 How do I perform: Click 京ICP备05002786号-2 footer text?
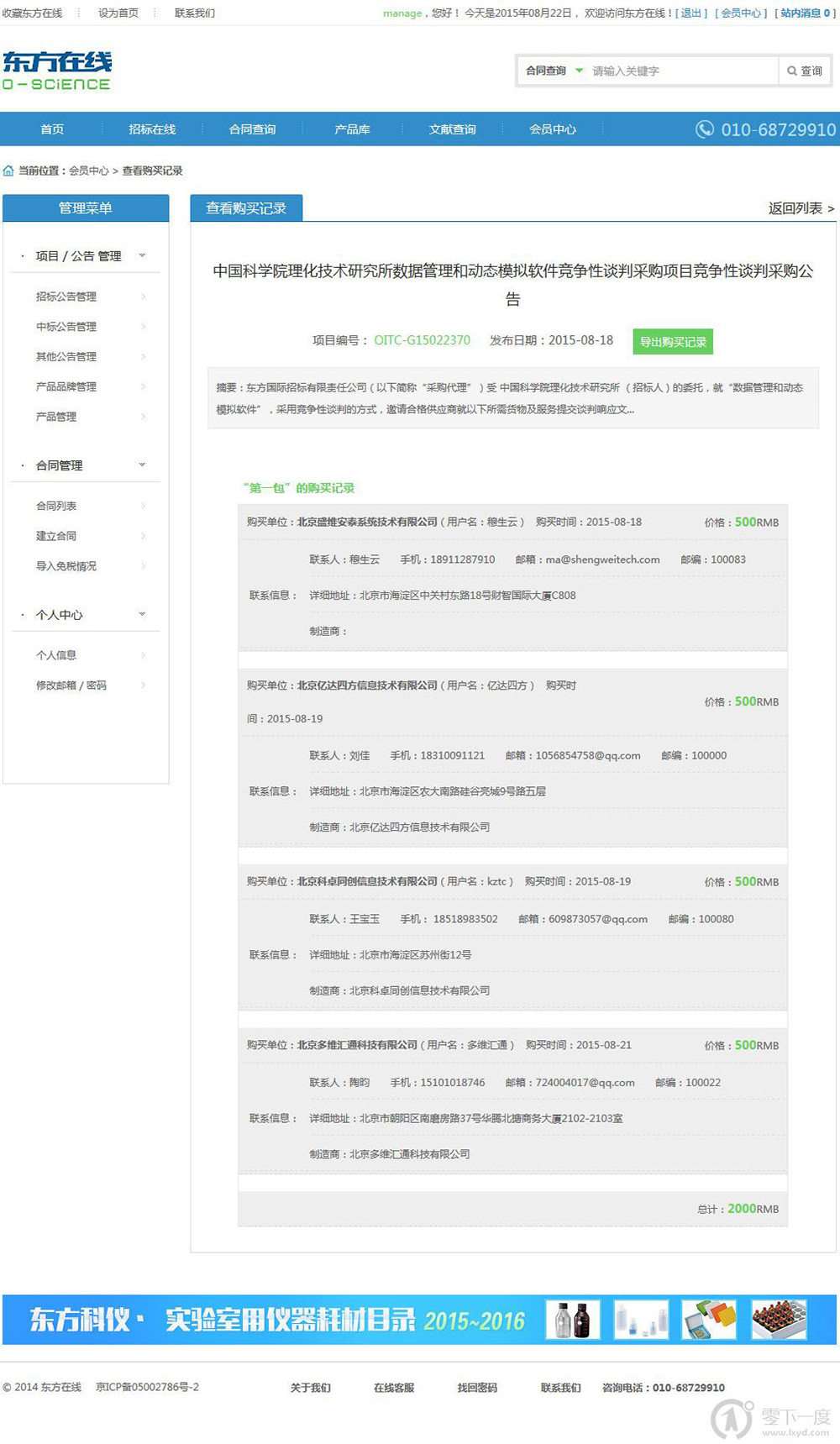[x=147, y=1387]
